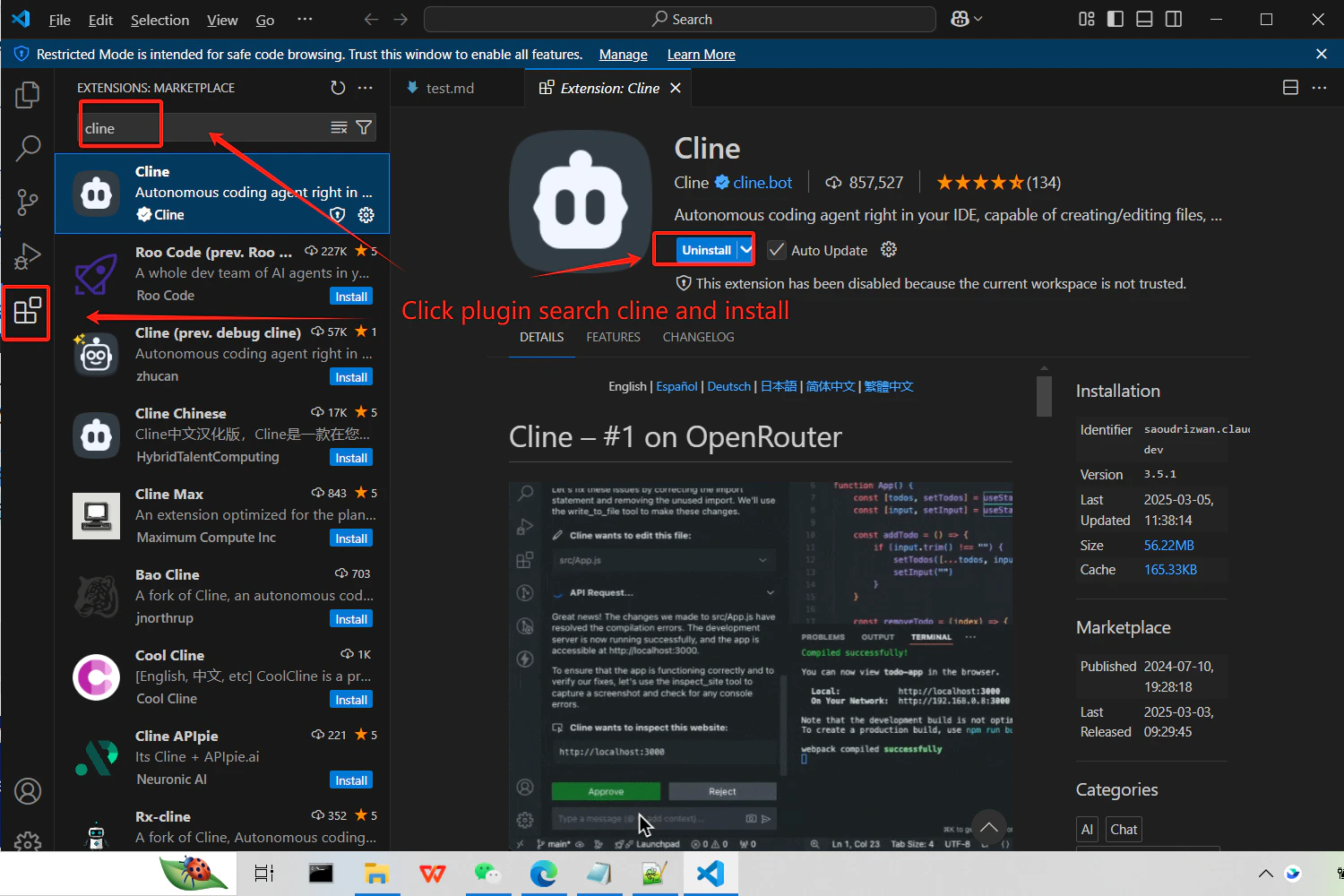Click the Manage link in the Restricted Mode banner

(x=623, y=54)
